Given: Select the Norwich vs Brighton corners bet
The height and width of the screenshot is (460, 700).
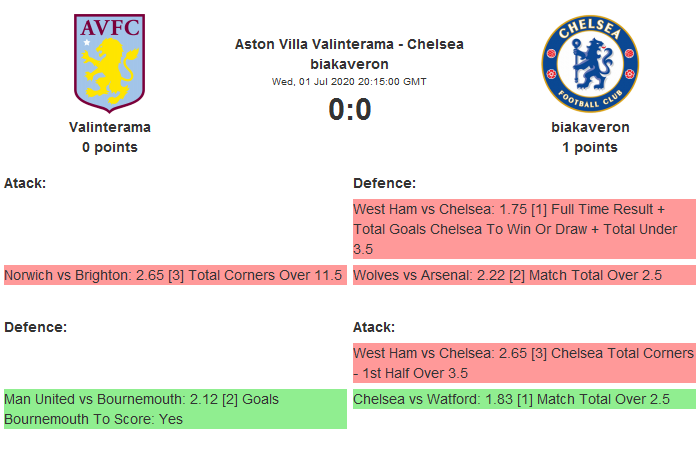Looking at the screenshot, I should tap(174, 275).
